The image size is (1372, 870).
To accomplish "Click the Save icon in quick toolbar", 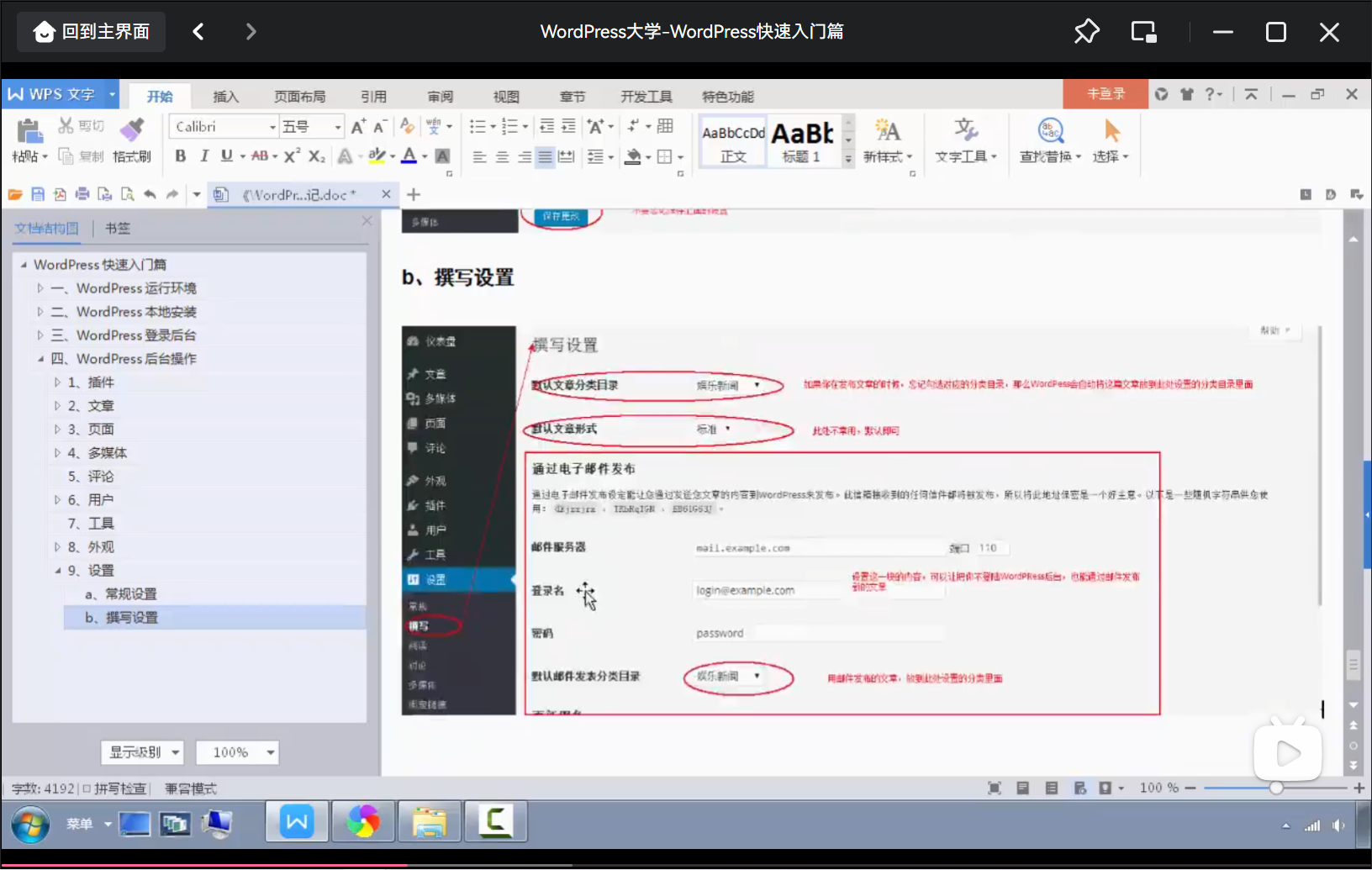I will click(38, 195).
